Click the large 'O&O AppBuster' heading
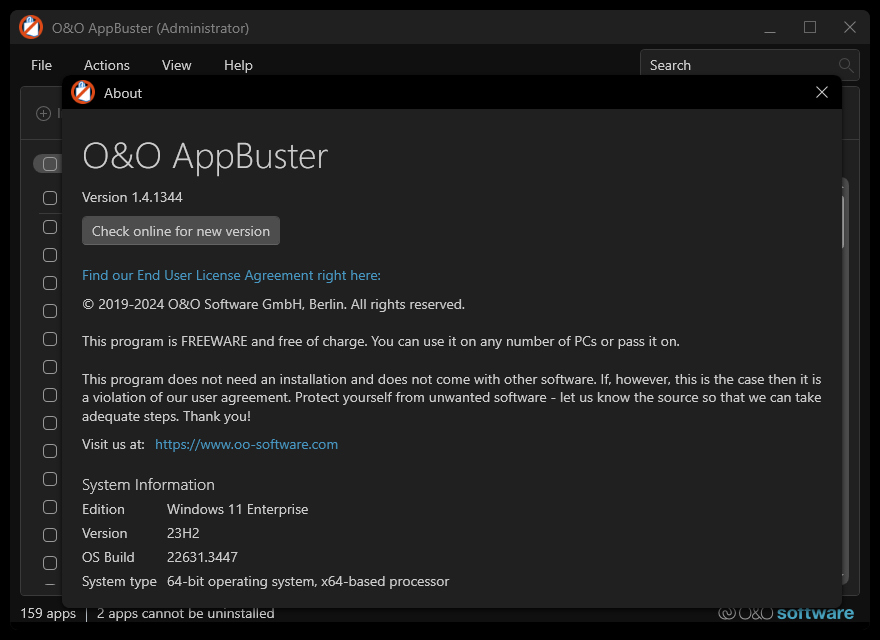The height and width of the screenshot is (640, 880). [205, 156]
